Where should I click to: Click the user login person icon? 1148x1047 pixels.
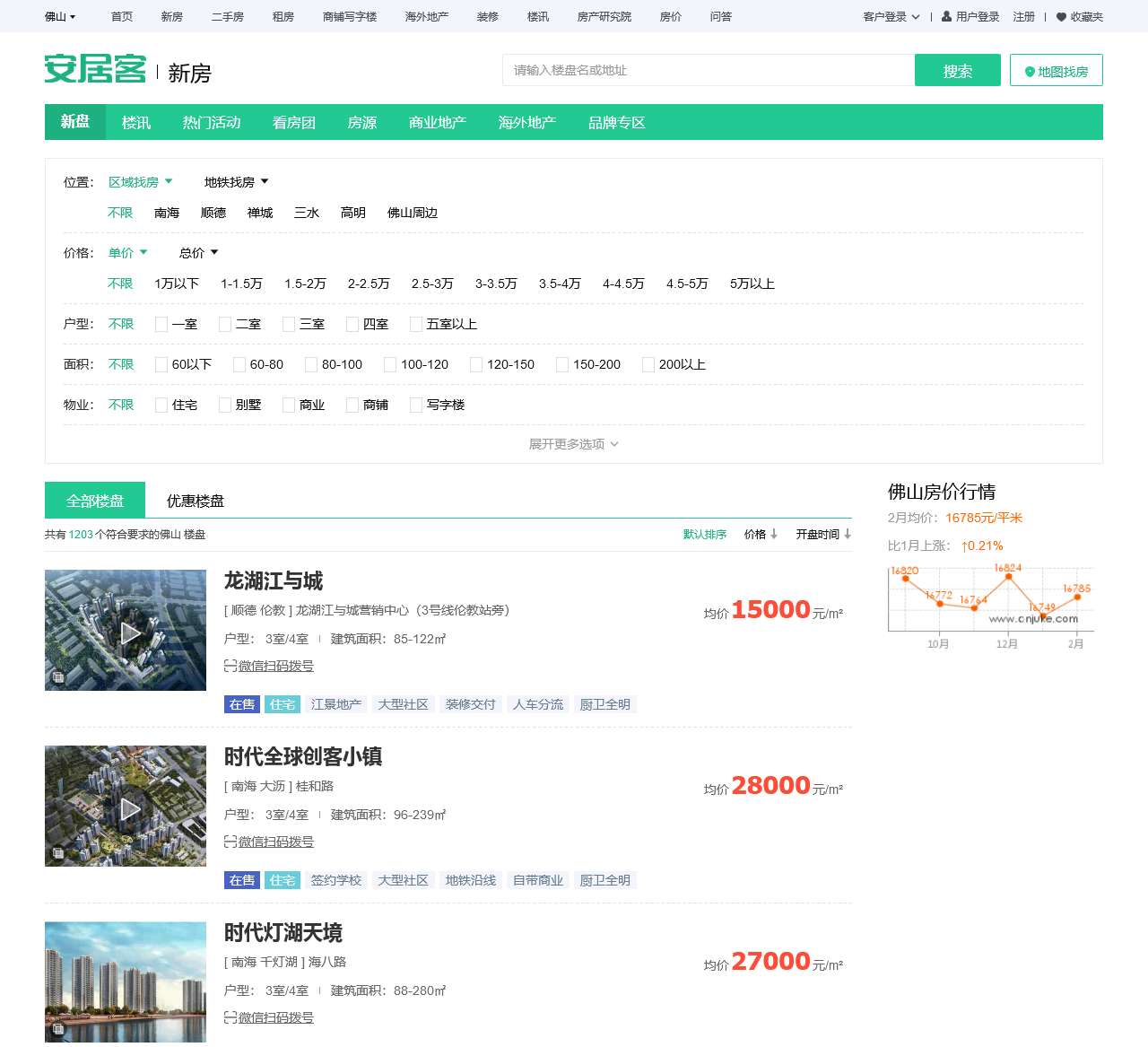[x=946, y=16]
